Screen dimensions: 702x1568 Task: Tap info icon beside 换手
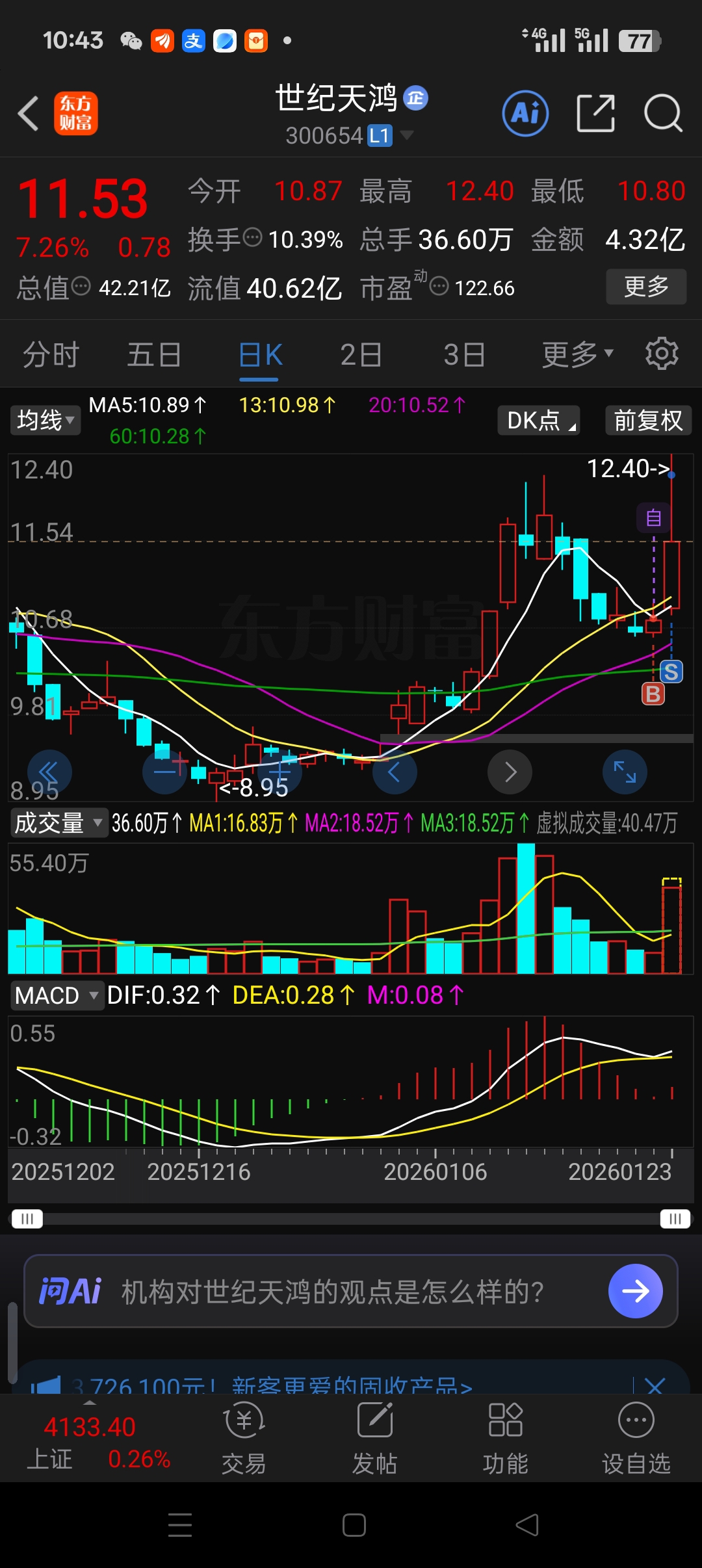point(252,238)
